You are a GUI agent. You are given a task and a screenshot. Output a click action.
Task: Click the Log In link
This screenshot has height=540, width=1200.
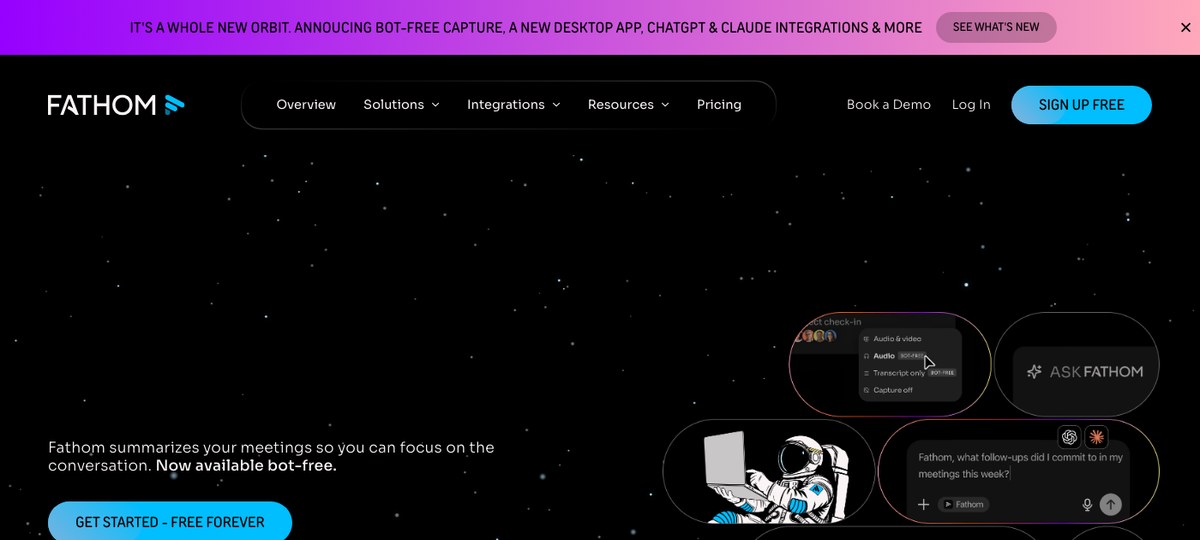(x=971, y=104)
